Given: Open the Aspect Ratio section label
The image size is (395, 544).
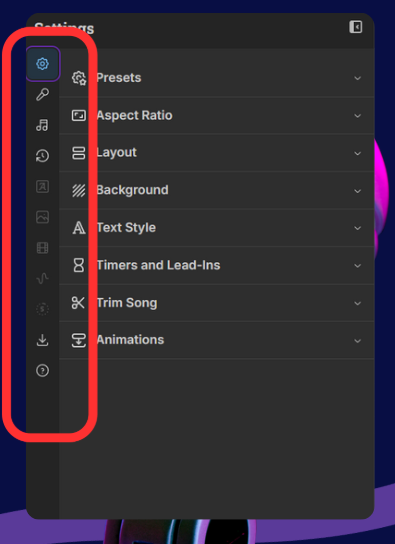Looking at the screenshot, I should [x=135, y=115].
